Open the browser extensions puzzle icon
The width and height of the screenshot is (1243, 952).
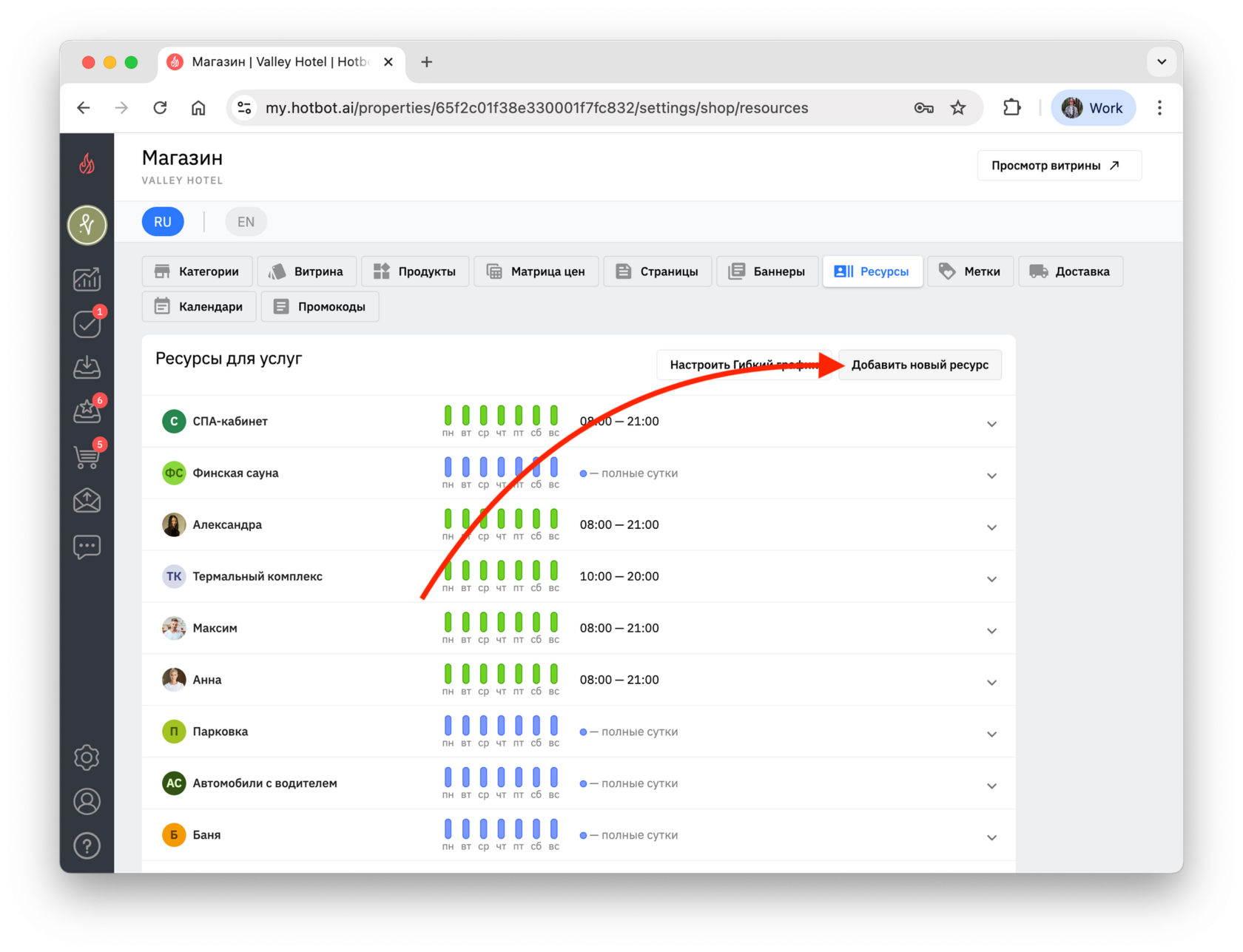[1011, 108]
